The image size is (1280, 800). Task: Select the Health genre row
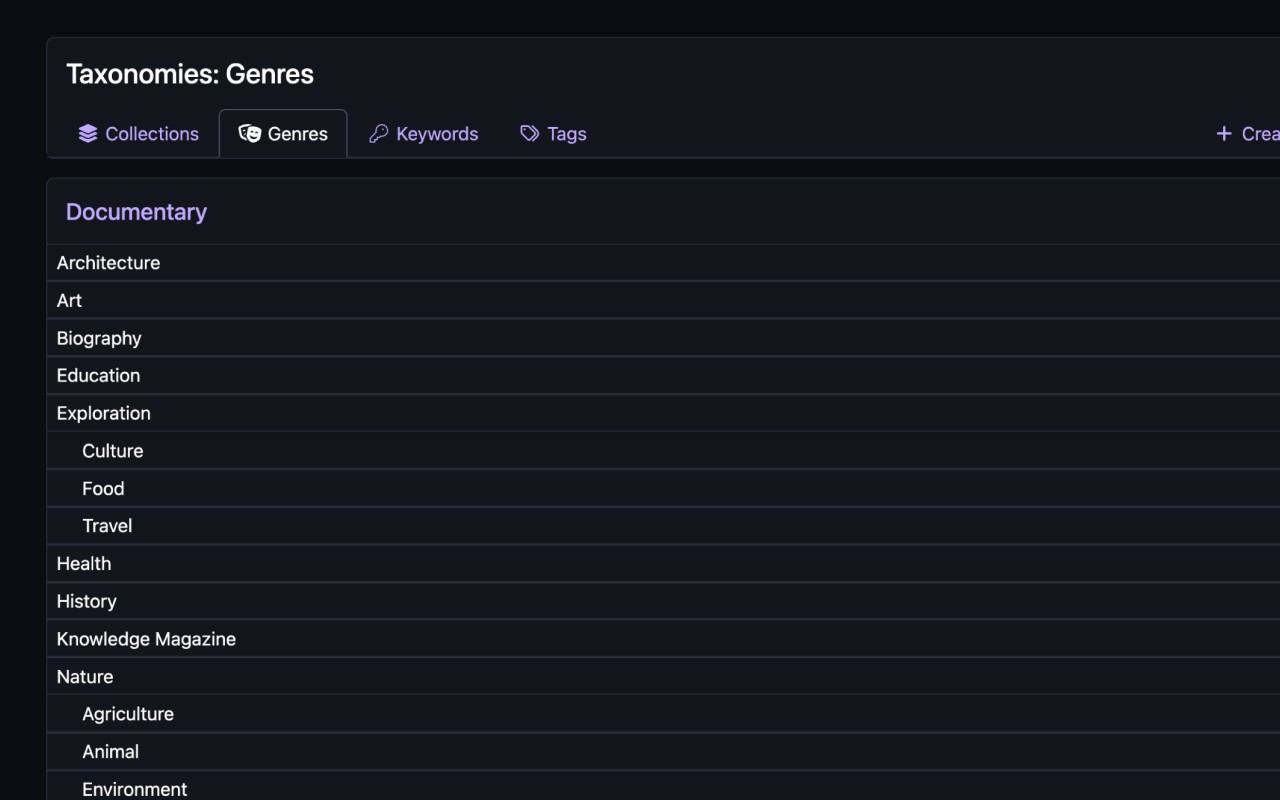click(x=83, y=563)
